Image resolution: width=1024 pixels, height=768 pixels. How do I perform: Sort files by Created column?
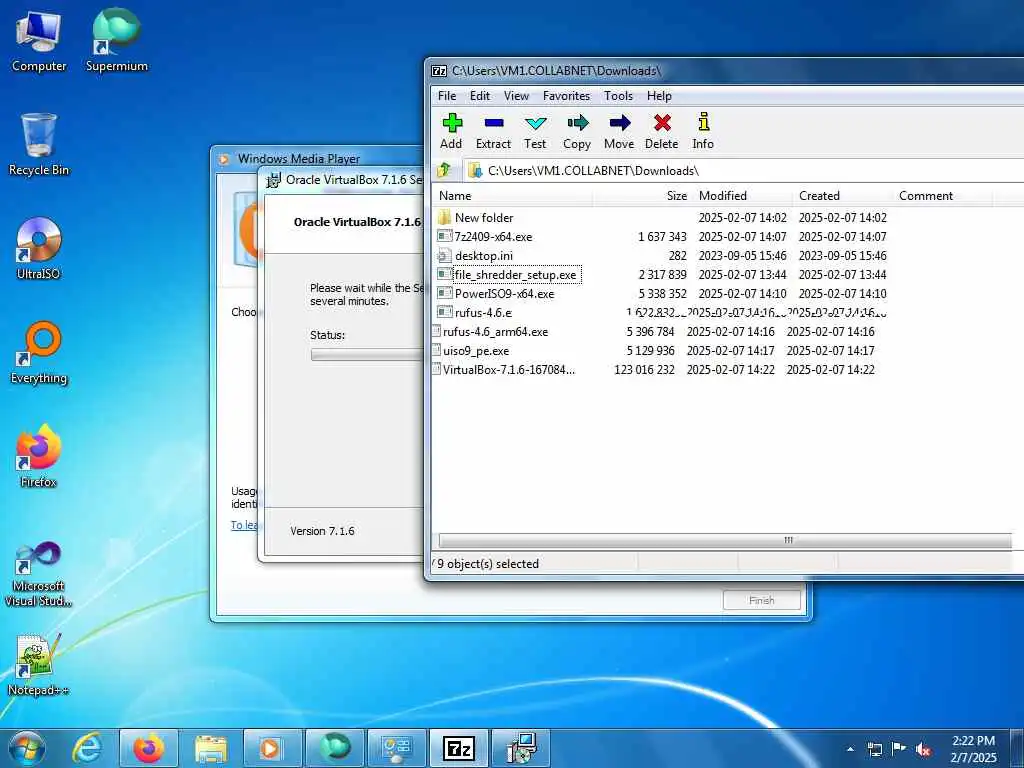843,196
